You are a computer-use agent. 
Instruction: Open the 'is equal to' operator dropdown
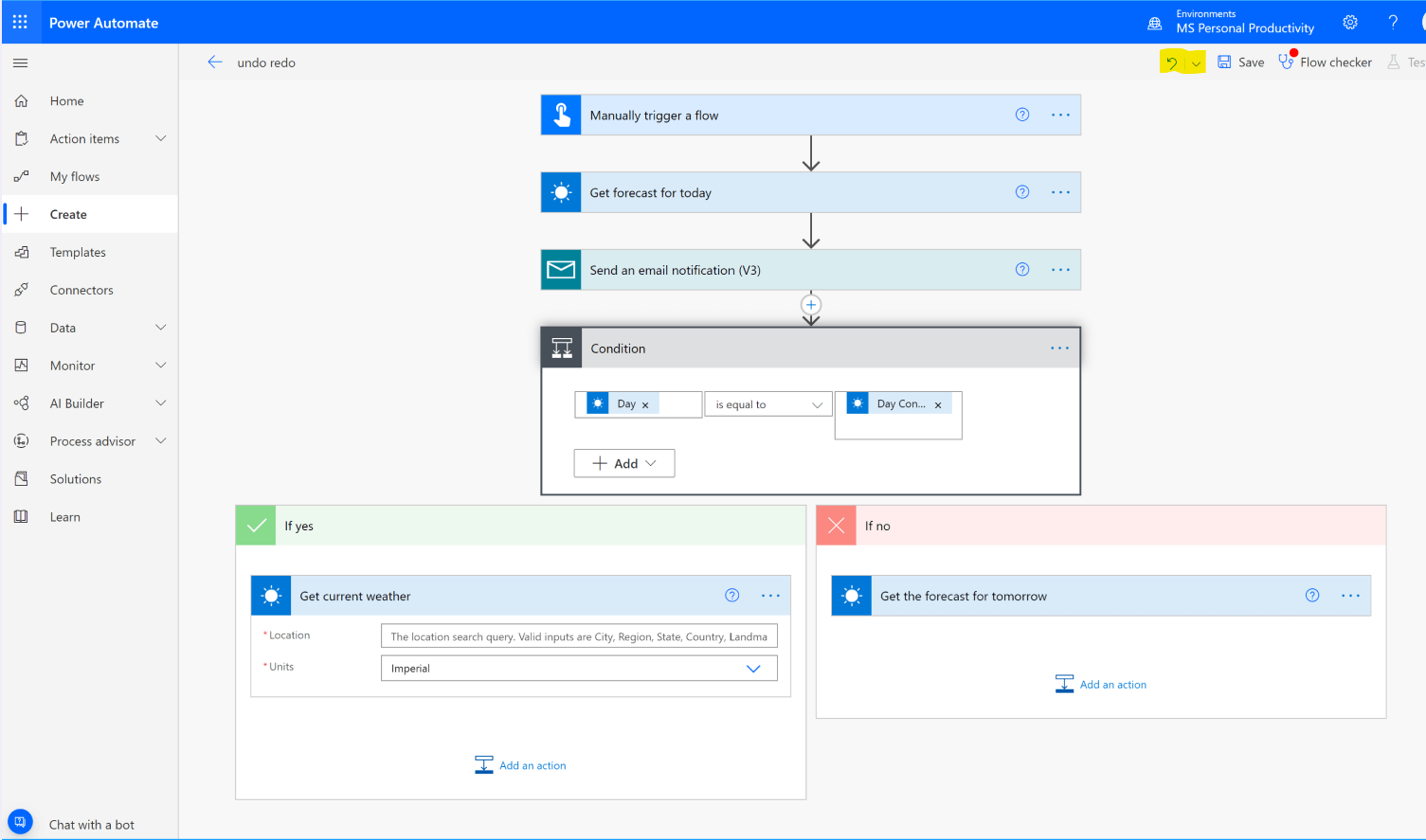pos(767,404)
